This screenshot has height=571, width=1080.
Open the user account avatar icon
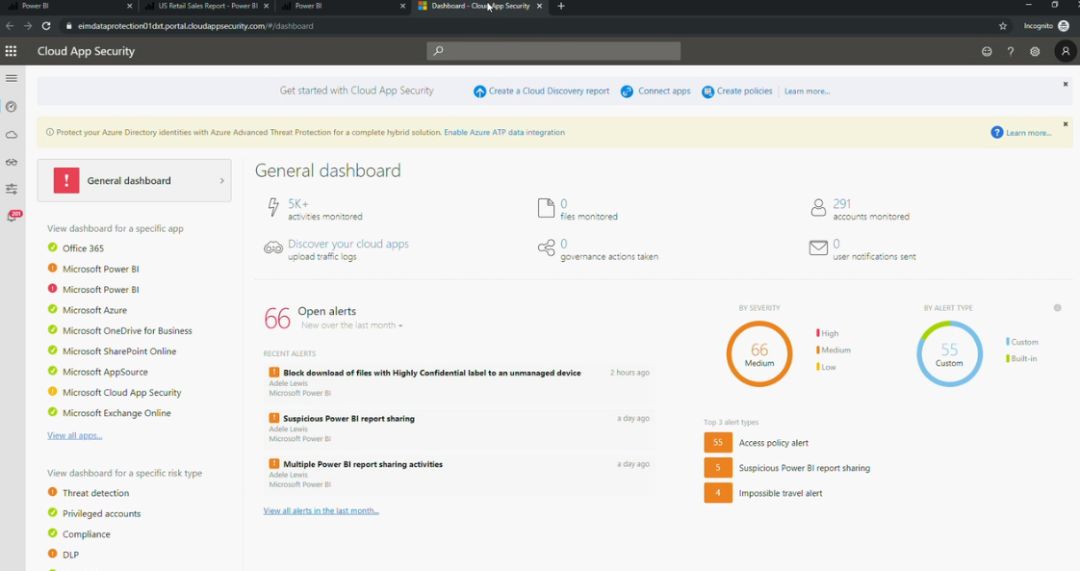1066,51
